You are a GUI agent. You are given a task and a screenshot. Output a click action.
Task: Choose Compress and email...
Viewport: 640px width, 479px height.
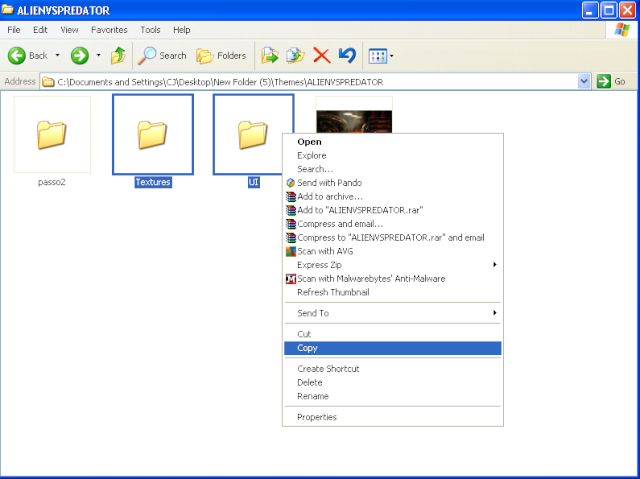point(393,224)
